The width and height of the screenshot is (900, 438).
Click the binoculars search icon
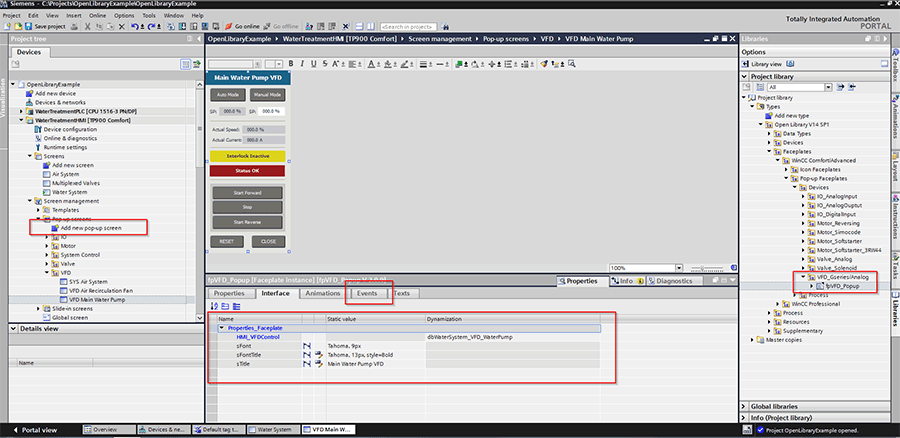(445, 26)
